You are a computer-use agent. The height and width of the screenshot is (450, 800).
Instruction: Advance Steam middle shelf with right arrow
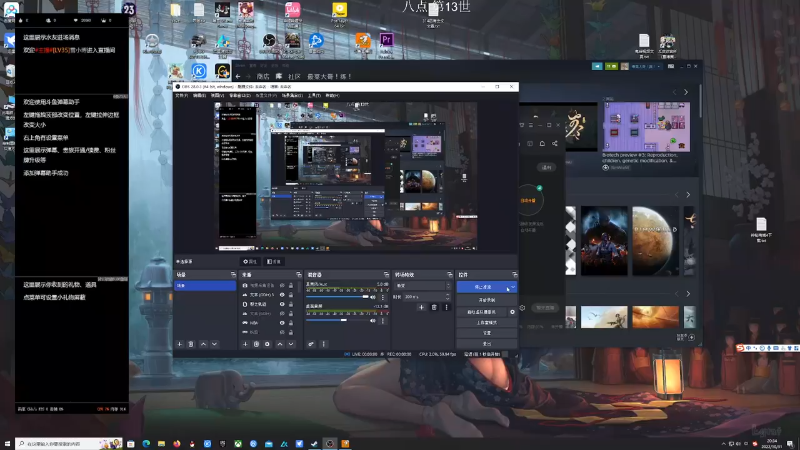pos(688,195)
